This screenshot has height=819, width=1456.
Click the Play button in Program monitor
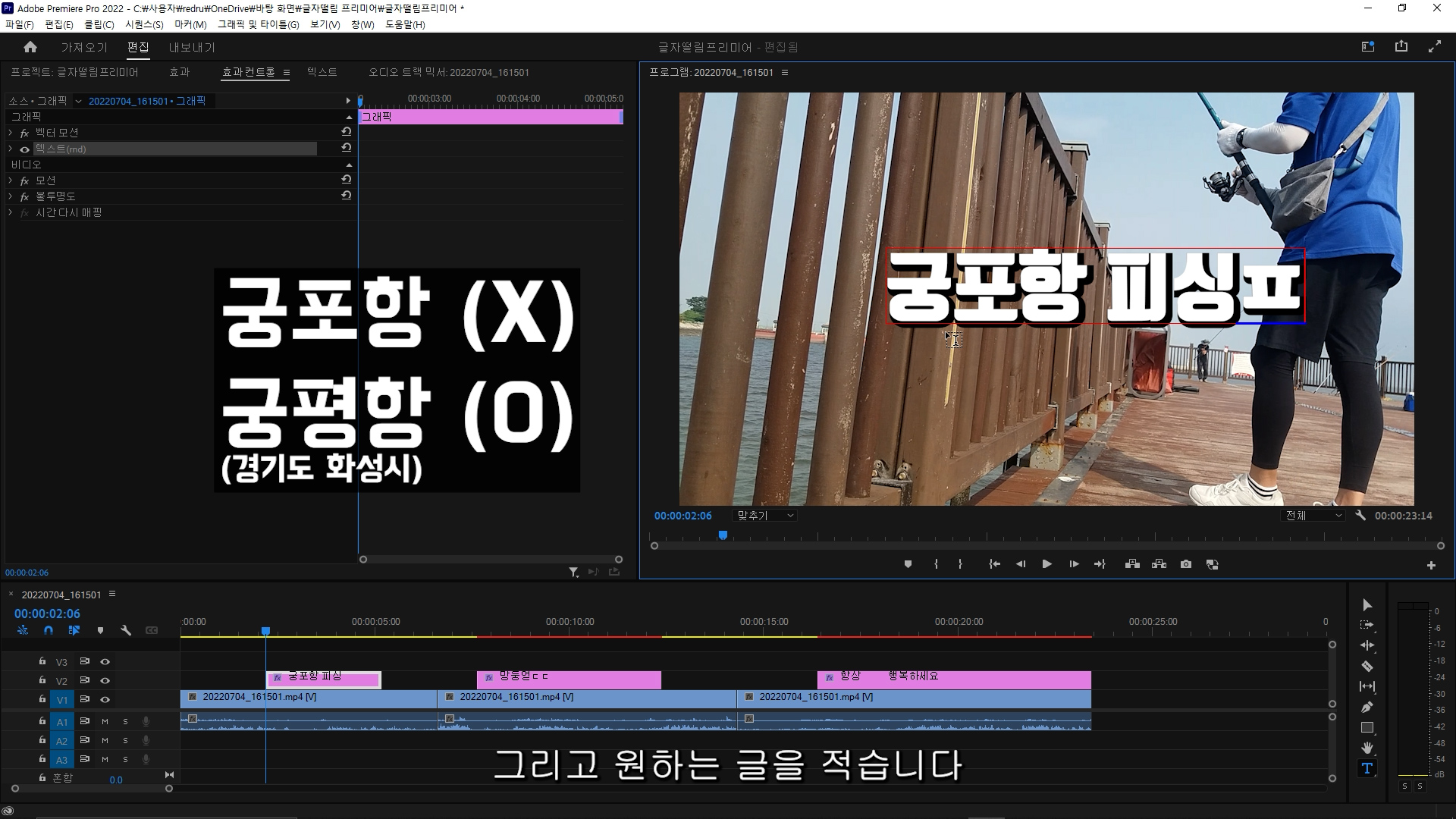point(1046,564)
